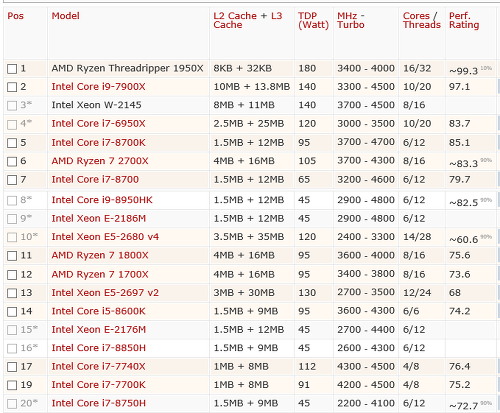Click the ~72.7 performance rating value

pos(464,406)
